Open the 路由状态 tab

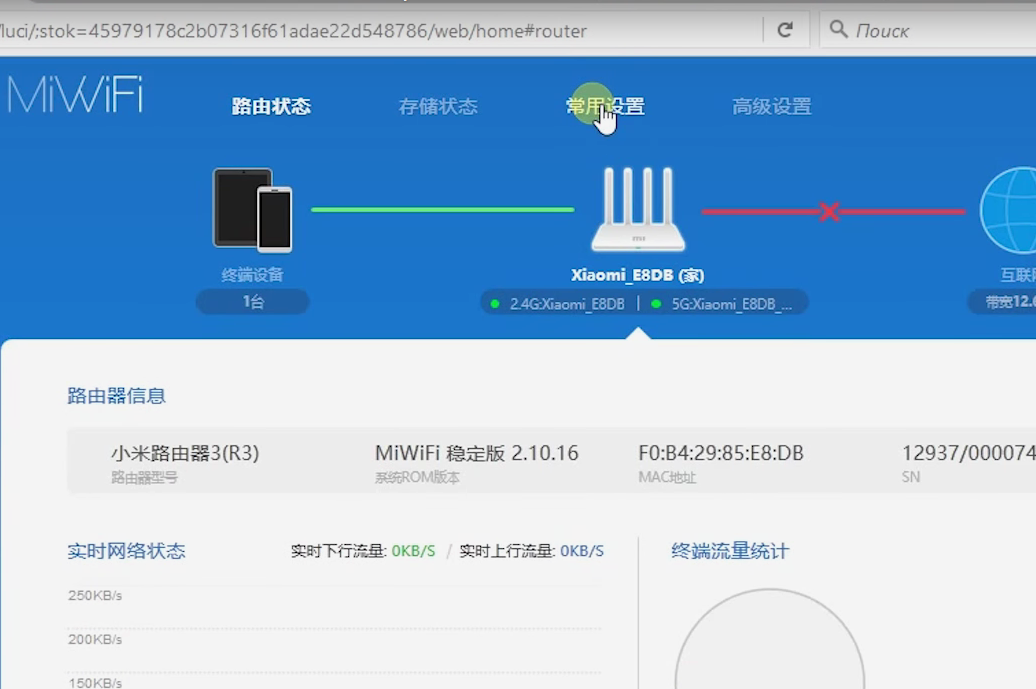(271, 106)
